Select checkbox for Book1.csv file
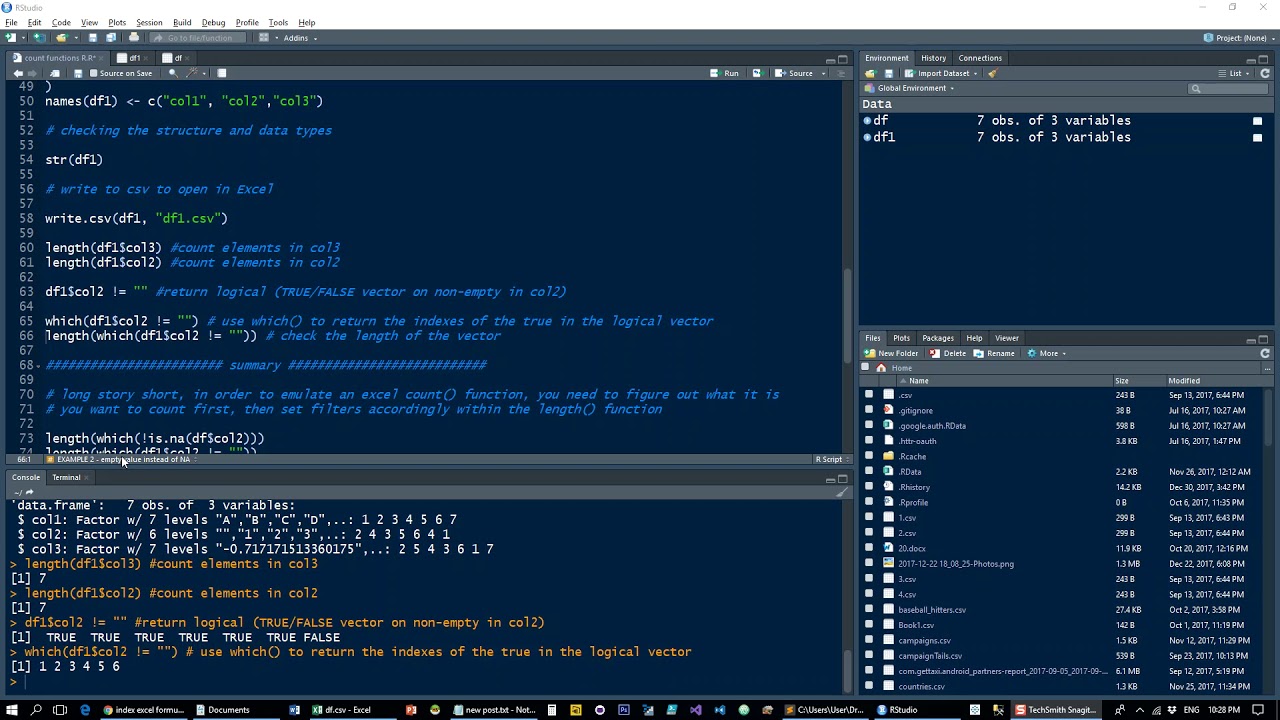The width and height of the screenshot is (1280, 720). (869, 625)
